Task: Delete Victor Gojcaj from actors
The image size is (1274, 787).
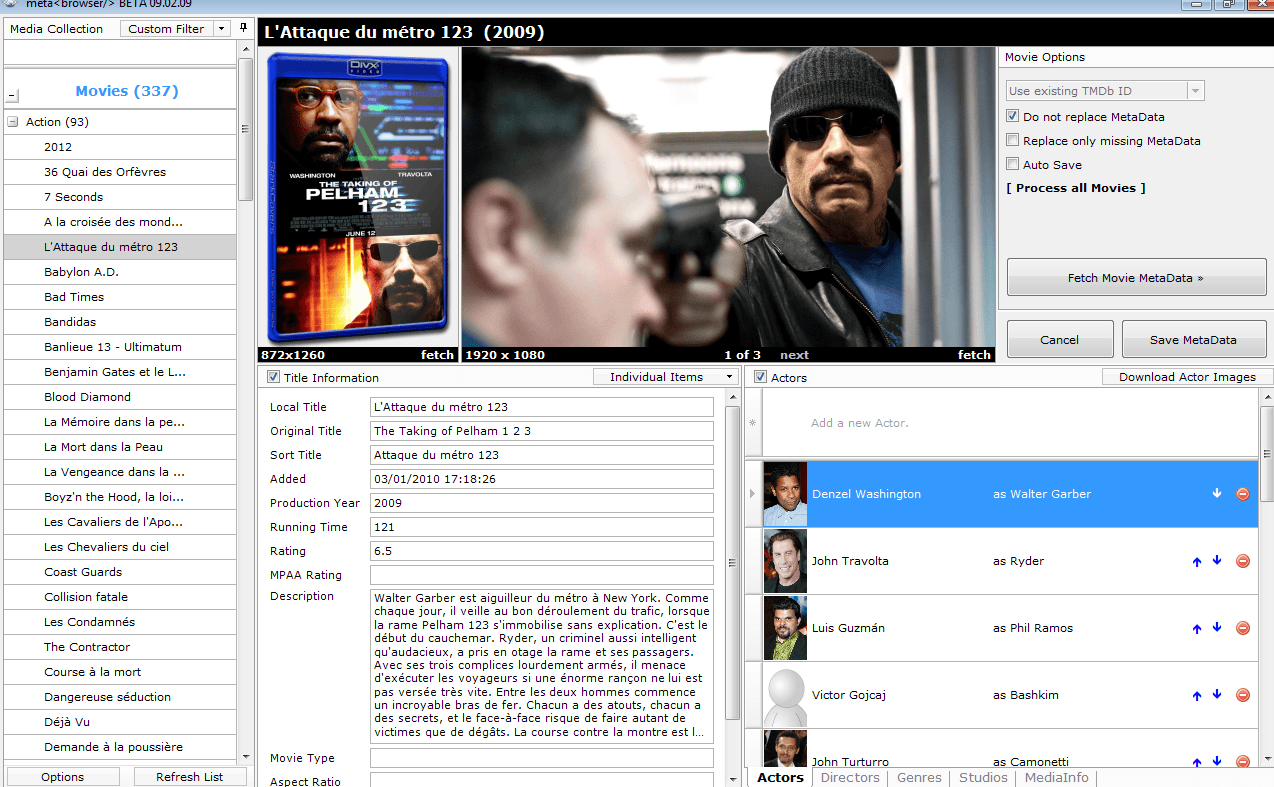Action: (x=1243, y=695)
